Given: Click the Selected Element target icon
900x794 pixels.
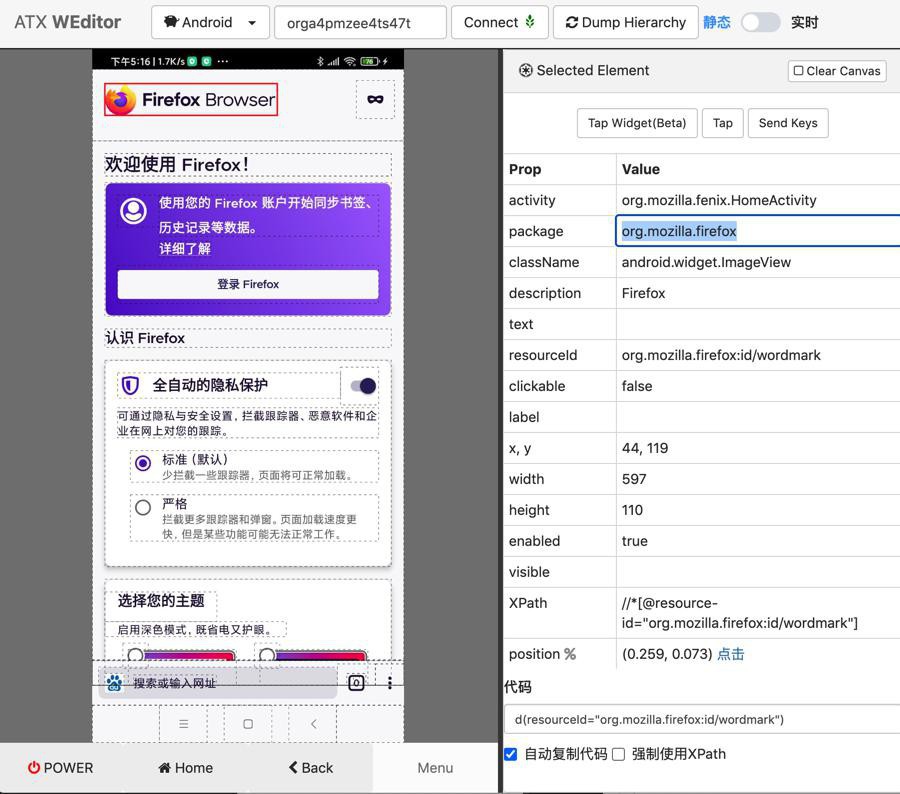Looking at the screenshot, I should tap(526, 71).
